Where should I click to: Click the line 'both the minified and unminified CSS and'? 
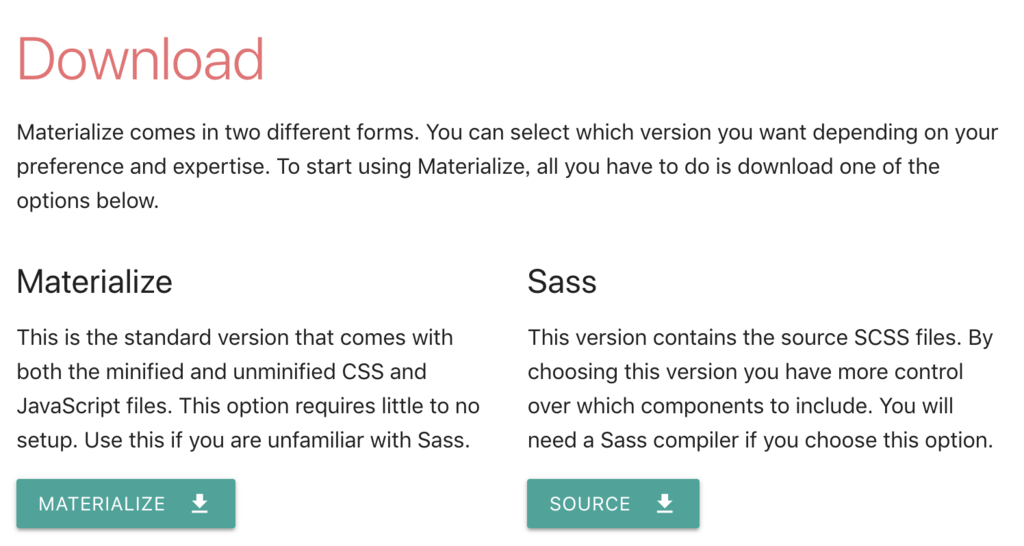tap(222, 372)
